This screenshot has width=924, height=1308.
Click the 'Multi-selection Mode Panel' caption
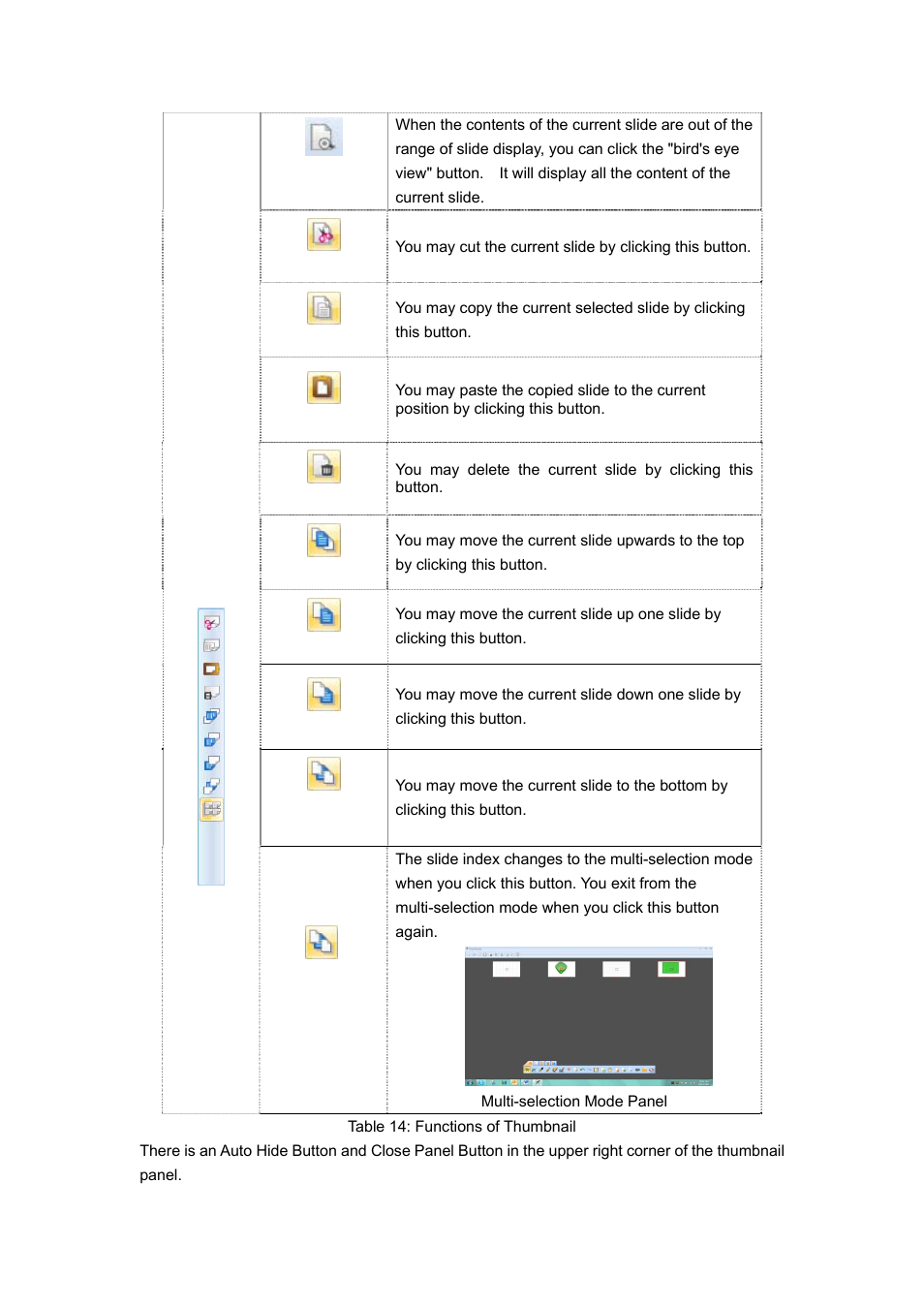574,1102
